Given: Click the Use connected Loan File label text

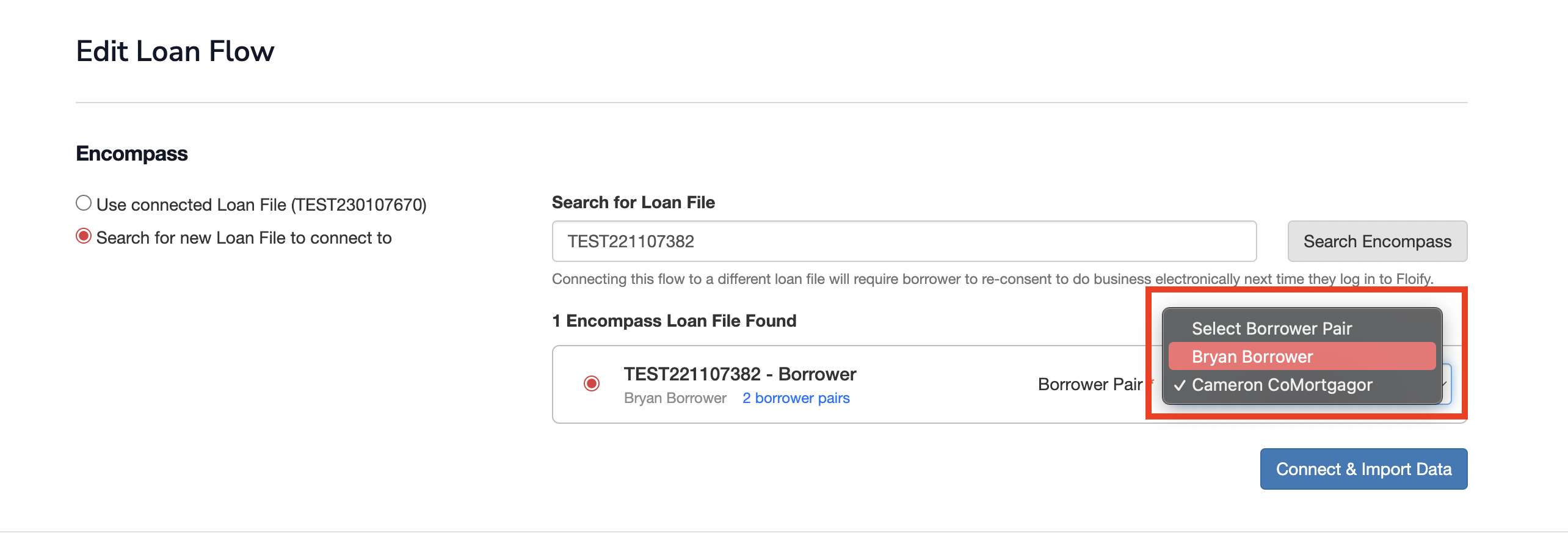Looking at the screenshot, I should coord(261,205).
